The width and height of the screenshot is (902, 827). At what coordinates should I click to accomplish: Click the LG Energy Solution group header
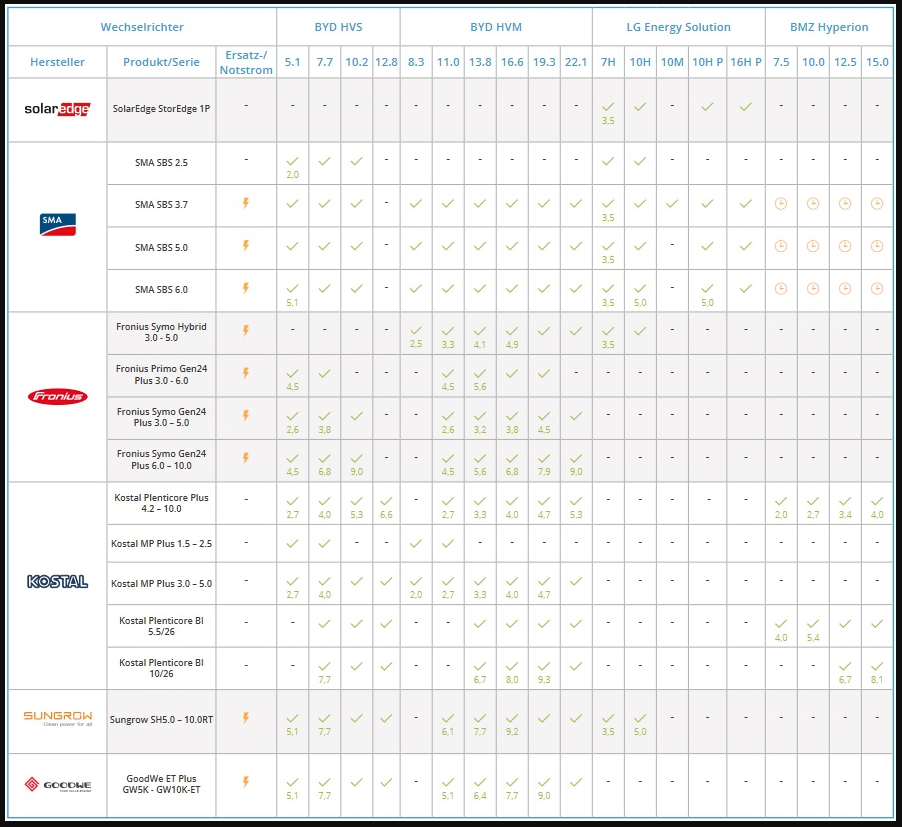coord(678,27)
